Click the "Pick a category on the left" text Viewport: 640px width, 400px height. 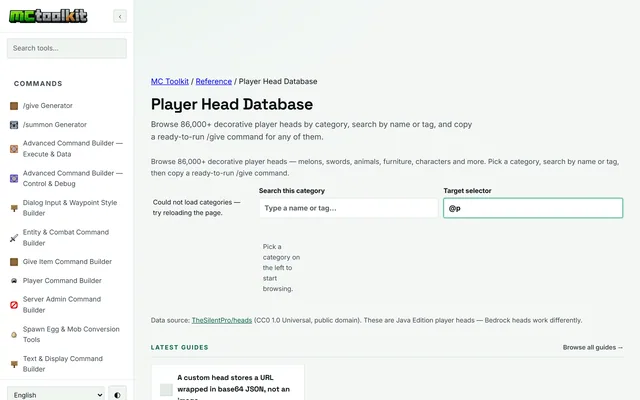click(281, 268)
